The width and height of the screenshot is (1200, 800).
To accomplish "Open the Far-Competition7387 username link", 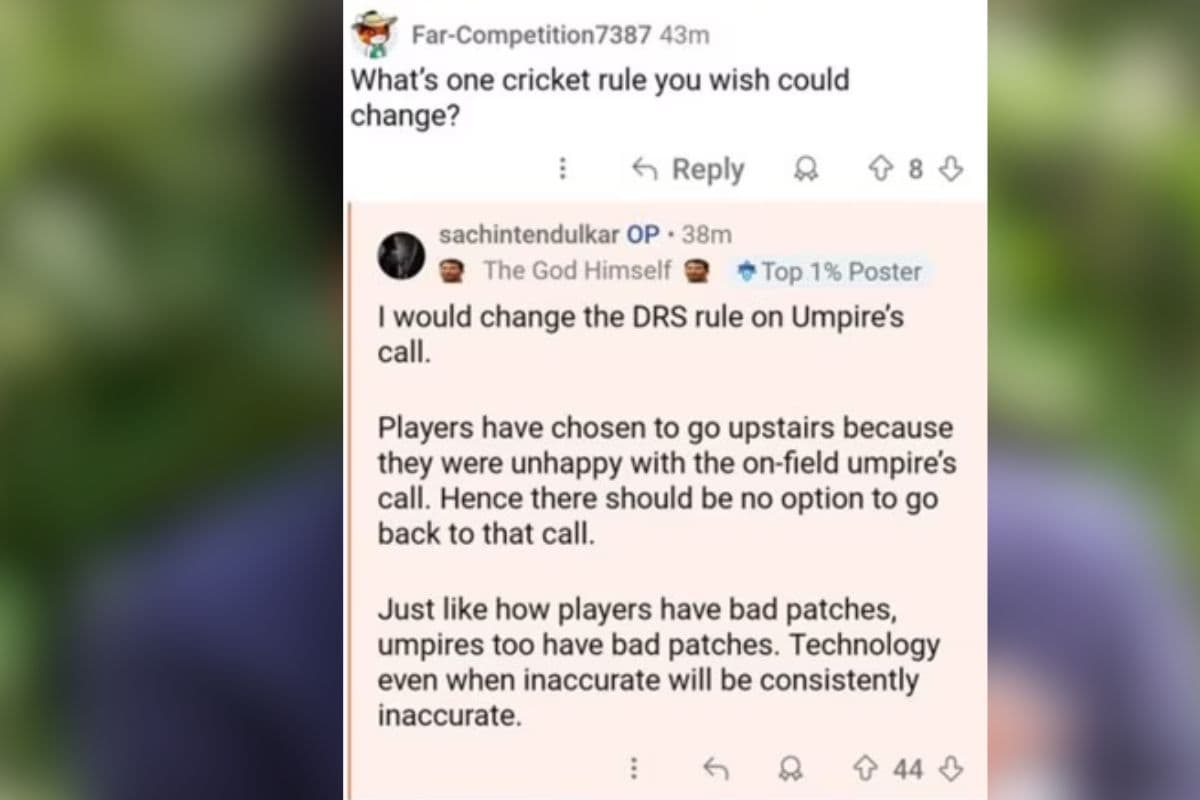I will point(531,35).
